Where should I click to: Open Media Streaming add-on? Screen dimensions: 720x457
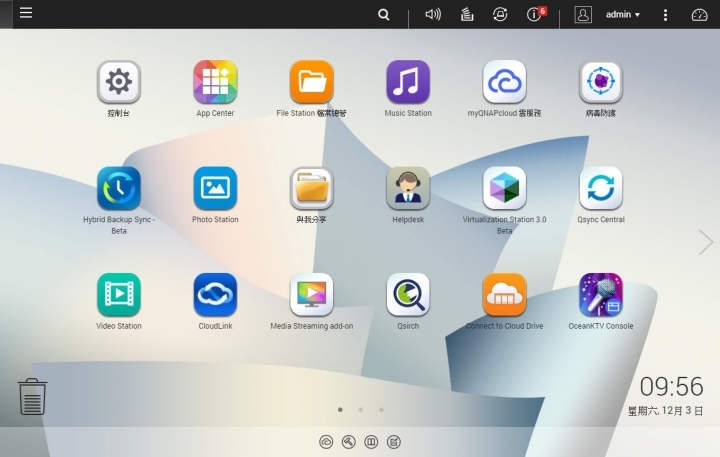pyautogui.click(x=311, y=295)
